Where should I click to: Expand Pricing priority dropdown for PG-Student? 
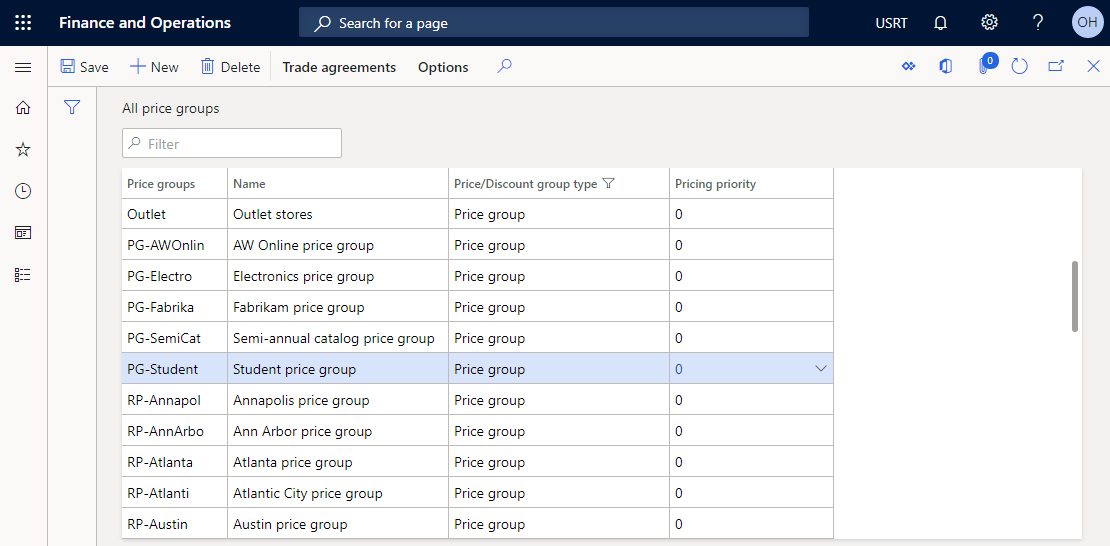pyautogui.click(x=821, y=369)
